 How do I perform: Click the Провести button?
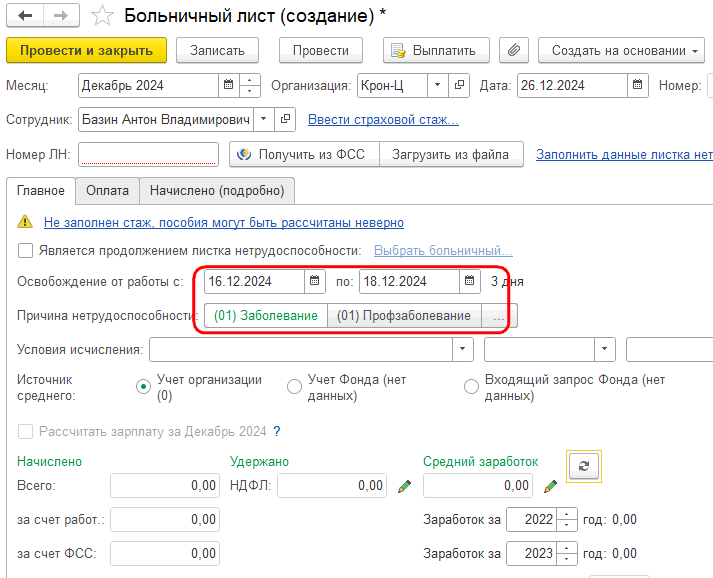point(321,50)
